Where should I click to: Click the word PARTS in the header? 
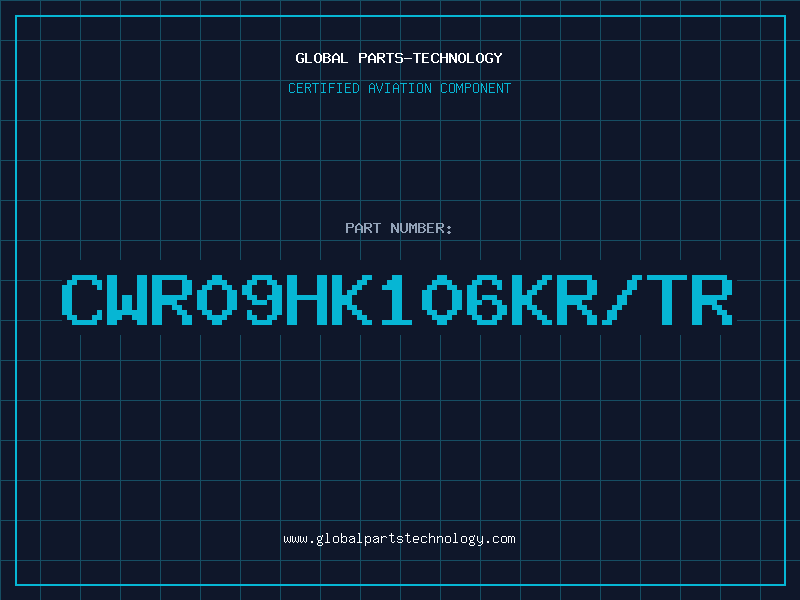[x=381, y=58]
